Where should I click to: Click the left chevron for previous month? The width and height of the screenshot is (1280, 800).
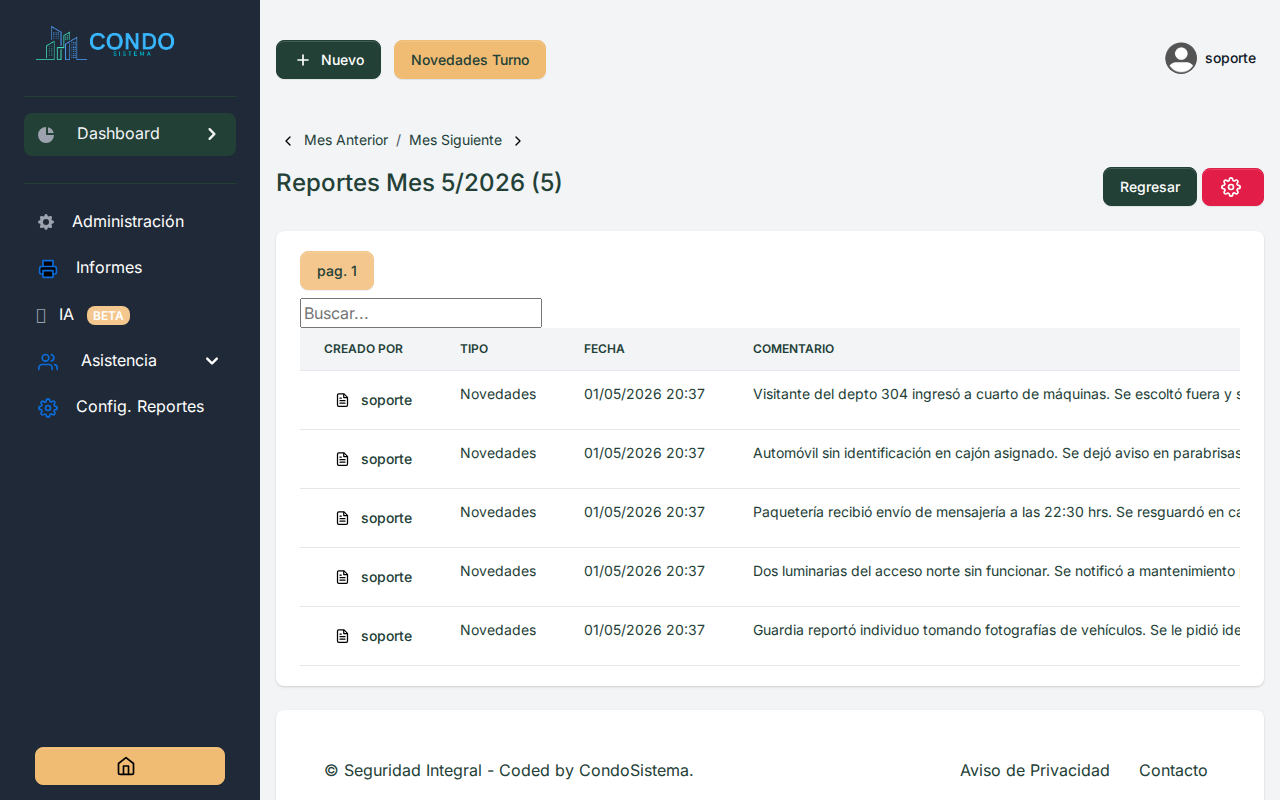[x=288, y=141]
